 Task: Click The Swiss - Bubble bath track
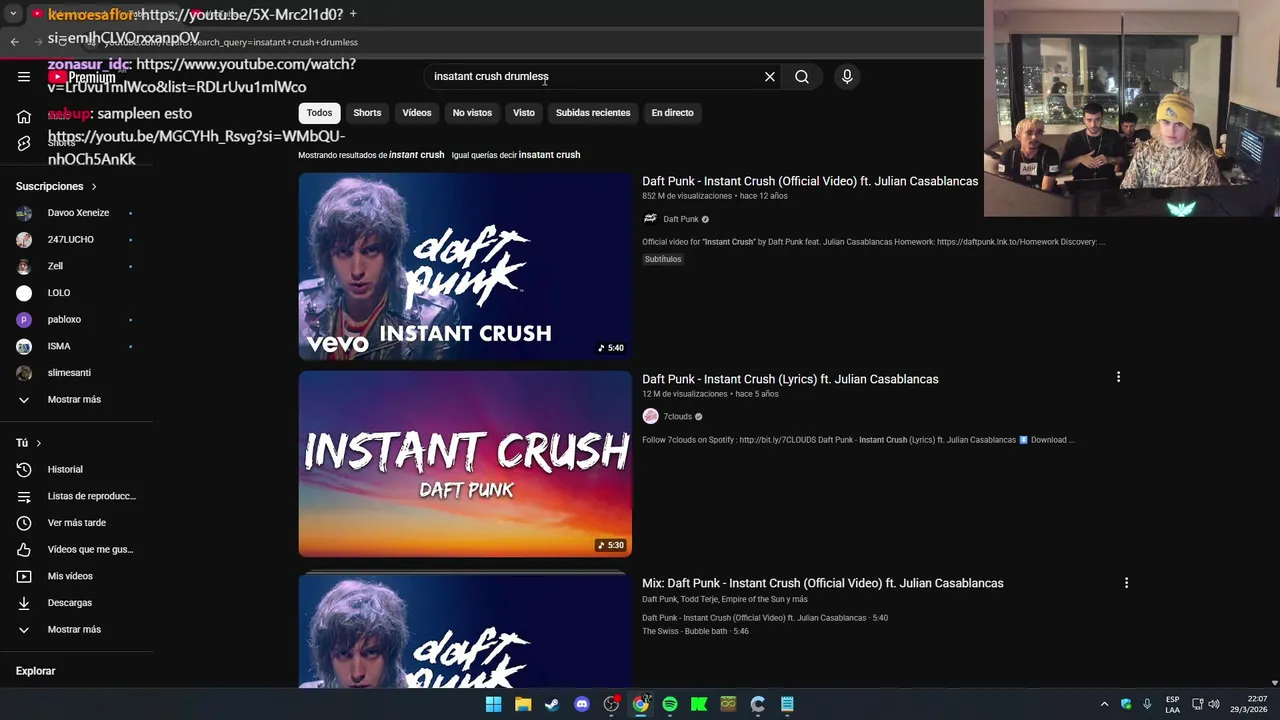click(695, 631)
